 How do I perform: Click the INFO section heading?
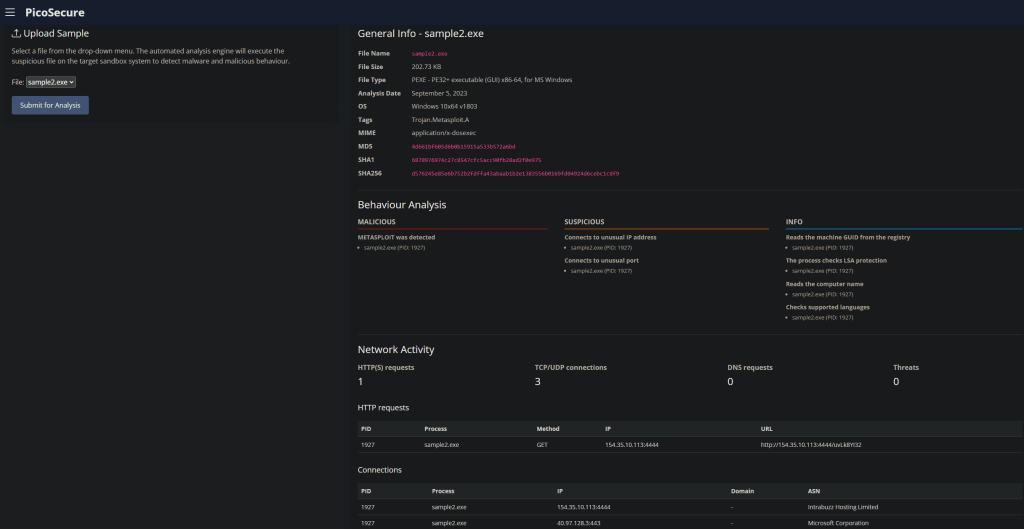click(795, 221)
